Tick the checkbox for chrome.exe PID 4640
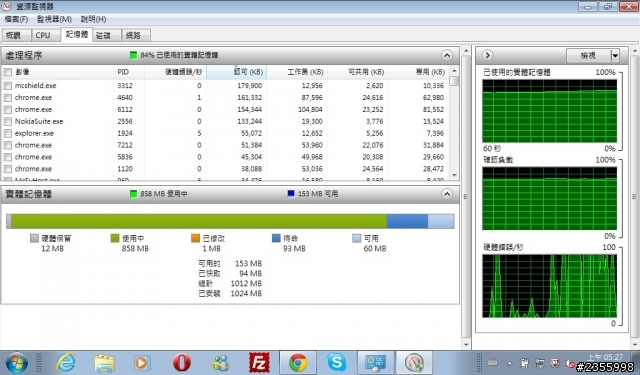The height and width of the screenshot is (375, 640). pyautogui.click(x=8, y=98)
